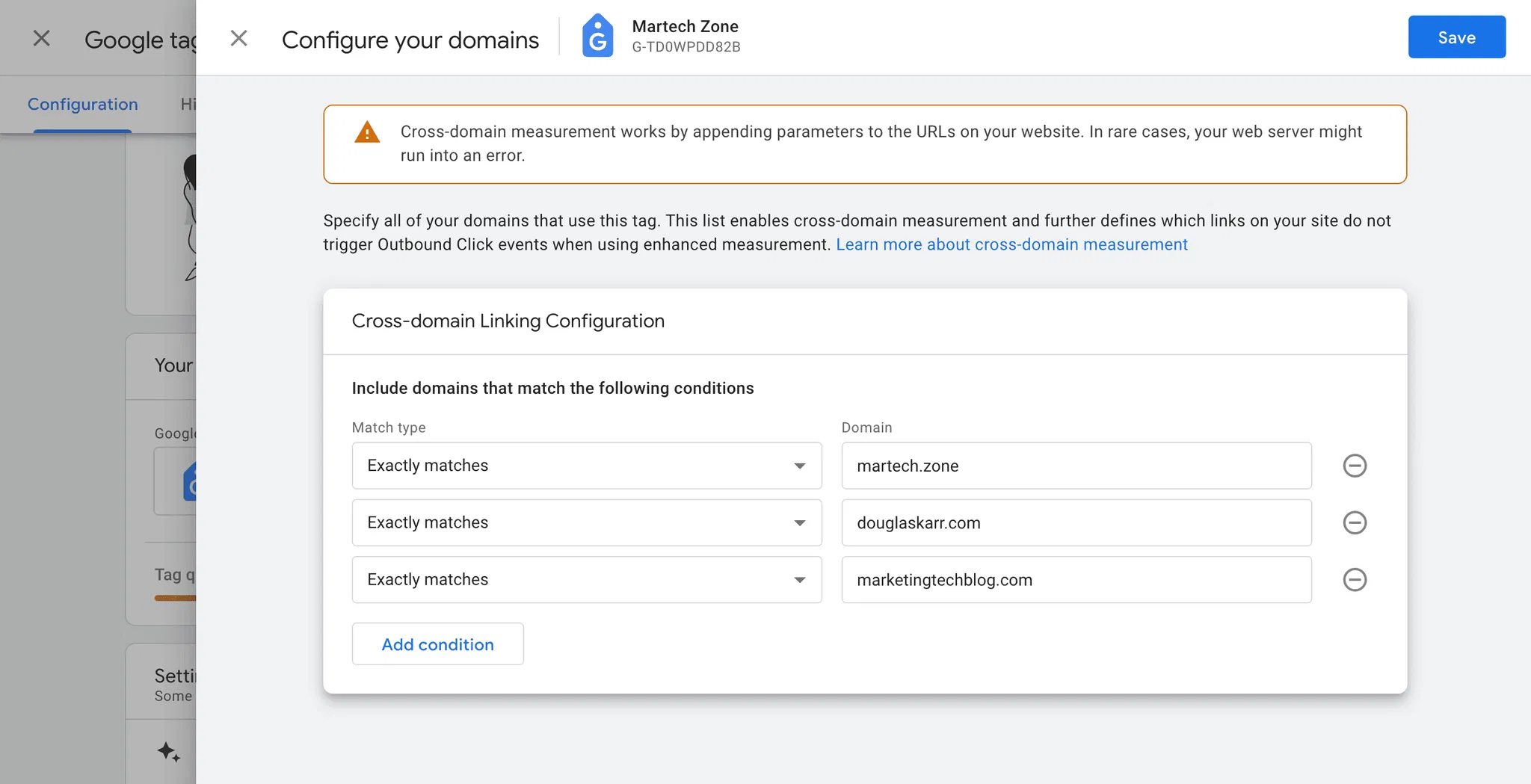Click the Cross-domain Linking Configuration heading
Viewport: 1531px width, 784px height.
[508, 321]
